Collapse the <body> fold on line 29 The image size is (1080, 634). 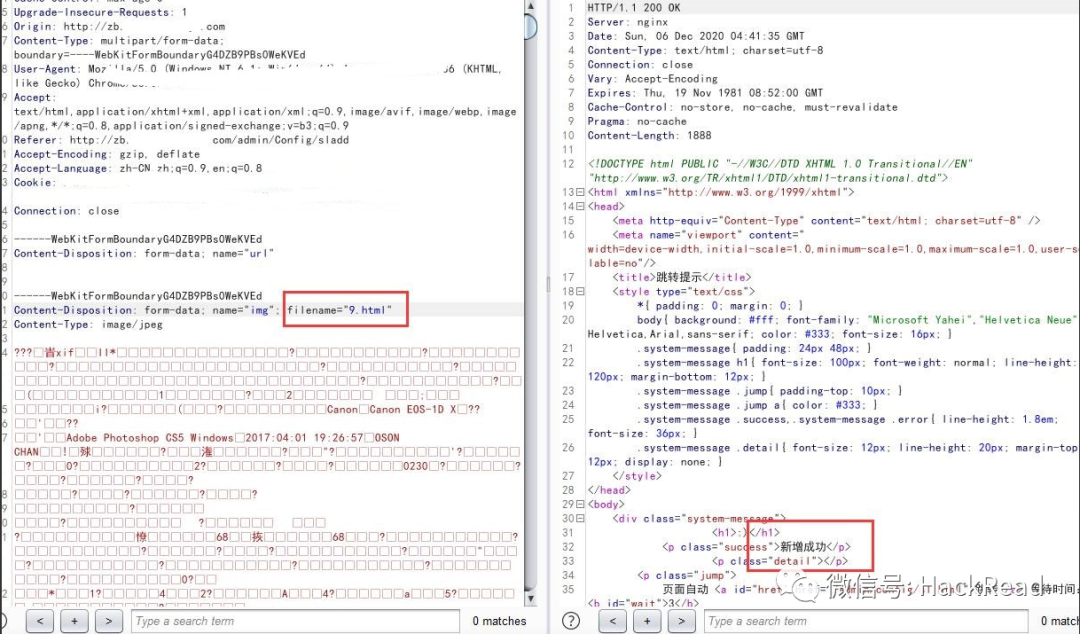tap(580, 504)
